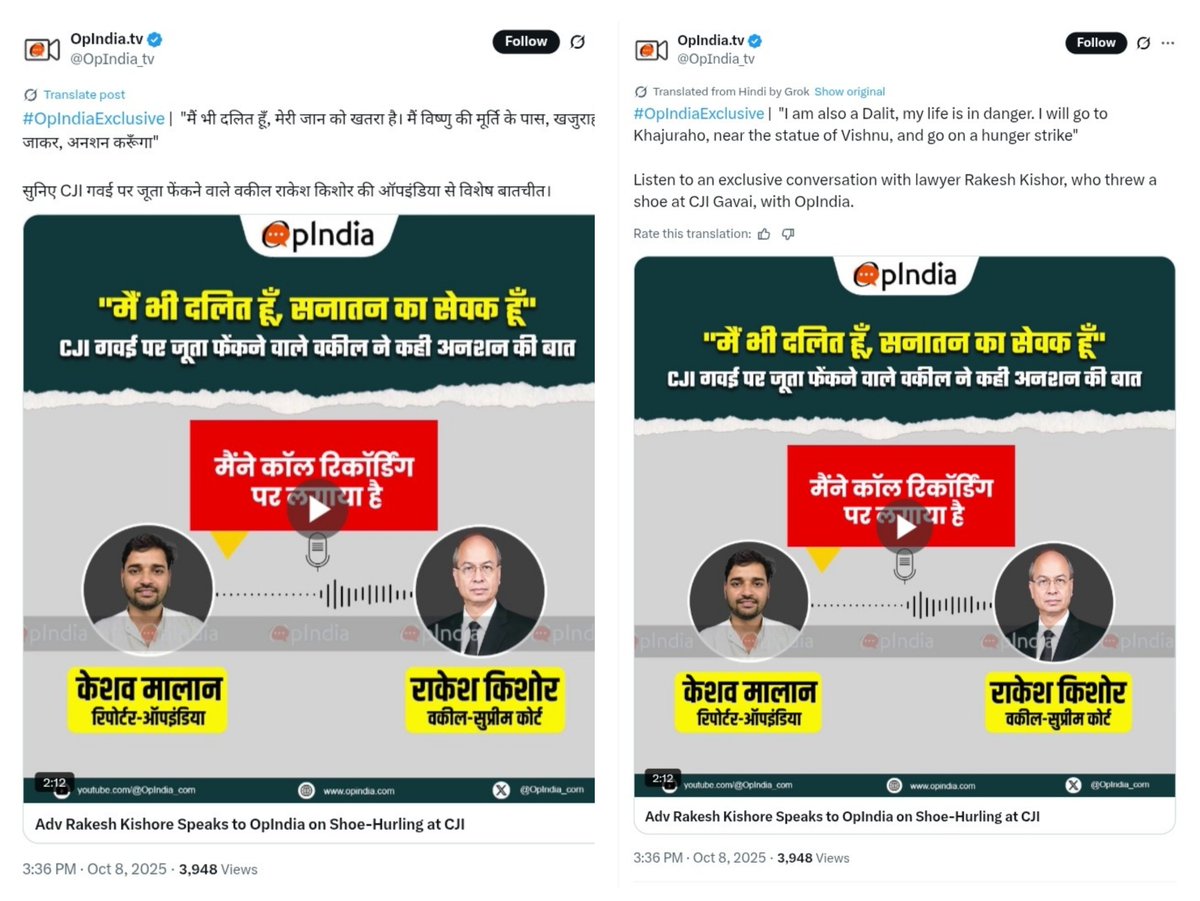Play the video in the Hindi post
Screen dimensions: 1200x901
click(x=318, y=509)
